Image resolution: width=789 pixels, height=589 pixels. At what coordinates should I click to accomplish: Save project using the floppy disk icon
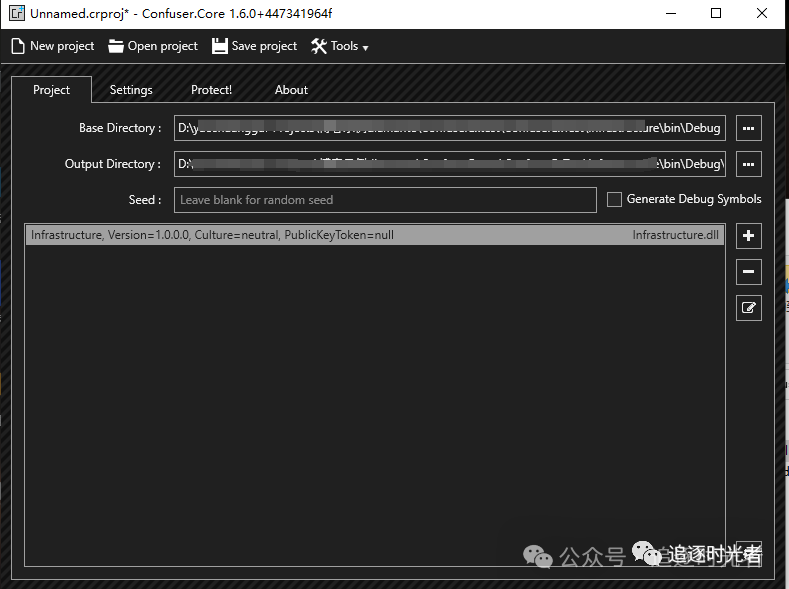[220, 46]
